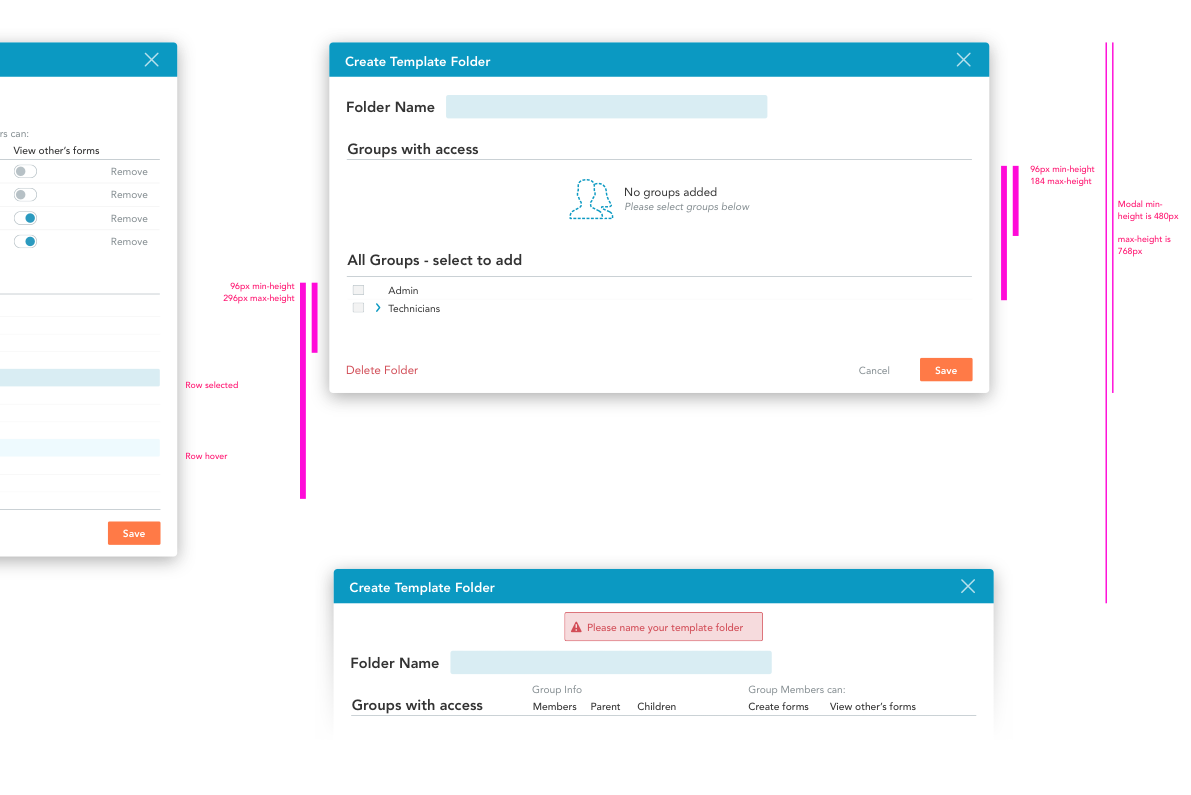Enable the topmost switch under View other's forms

25,172
